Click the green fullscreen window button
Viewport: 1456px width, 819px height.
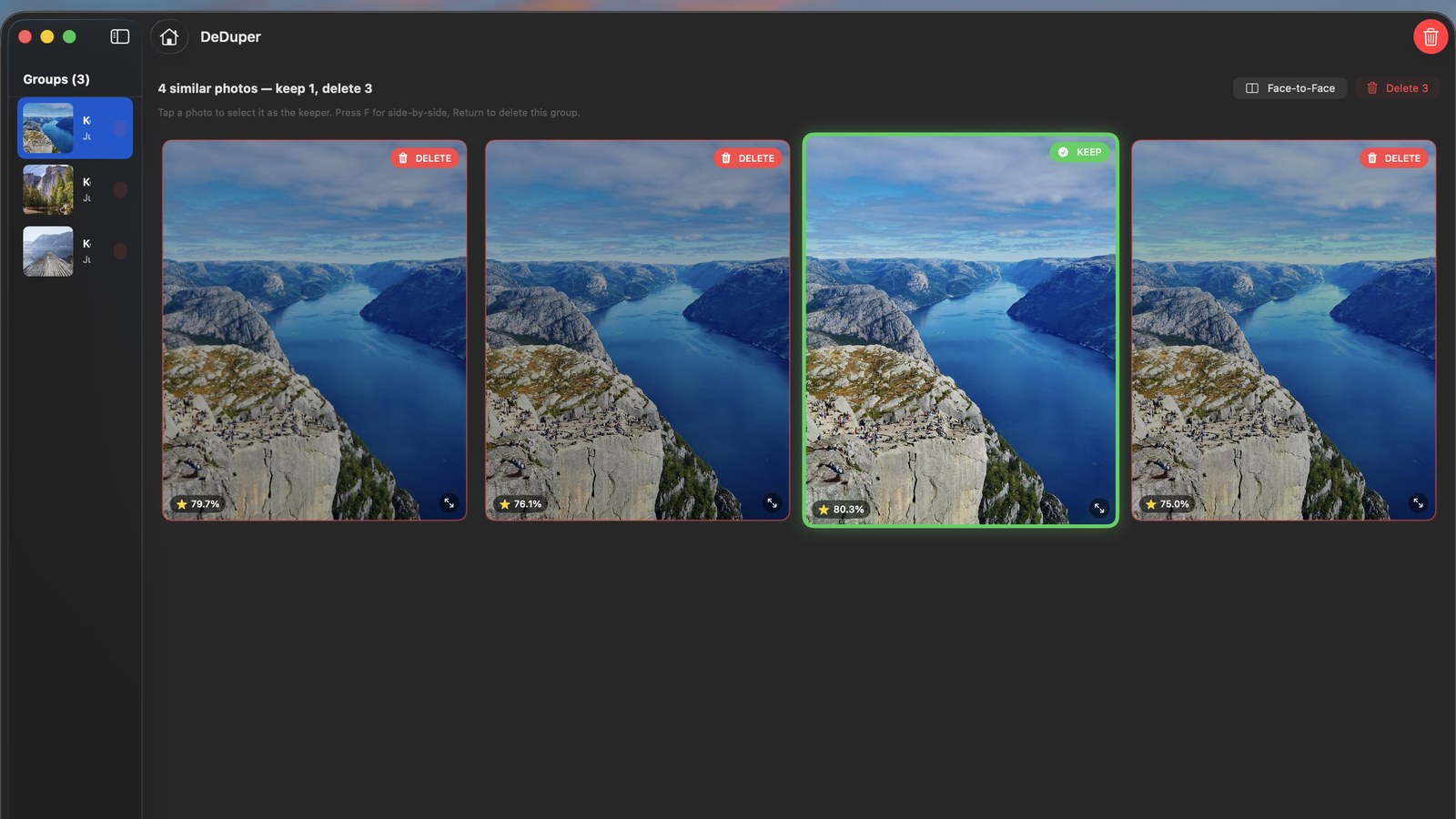point(69,36)
